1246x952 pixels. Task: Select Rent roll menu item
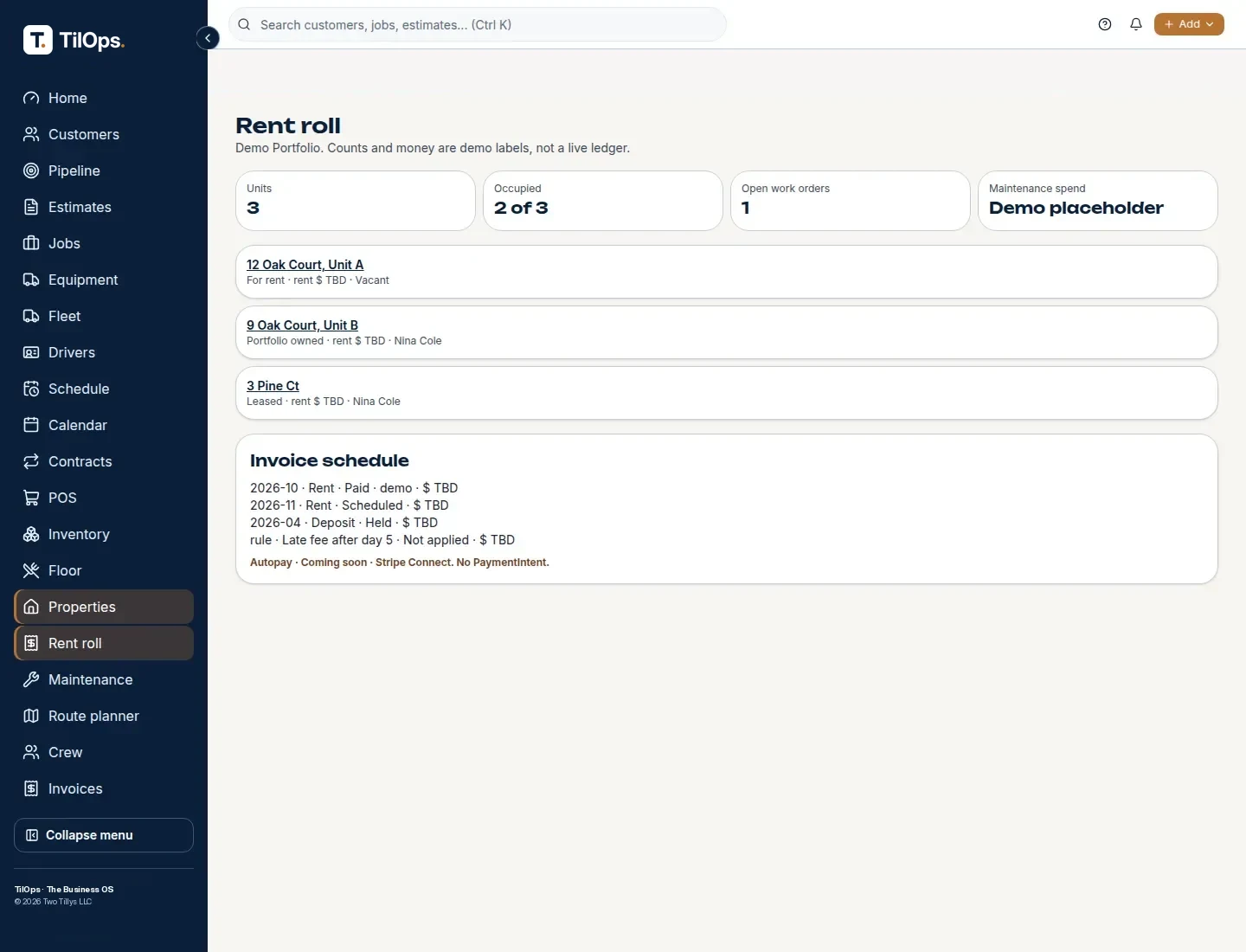104,643
